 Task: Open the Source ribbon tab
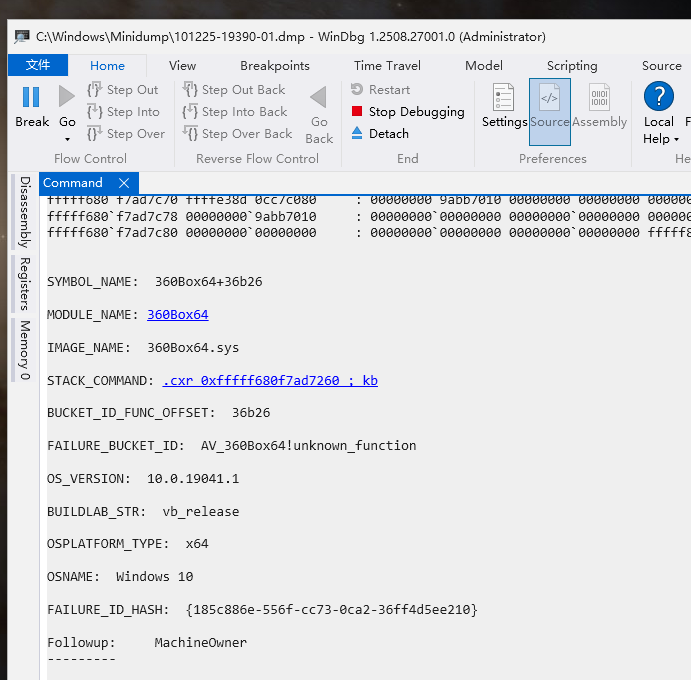(661, 66)
